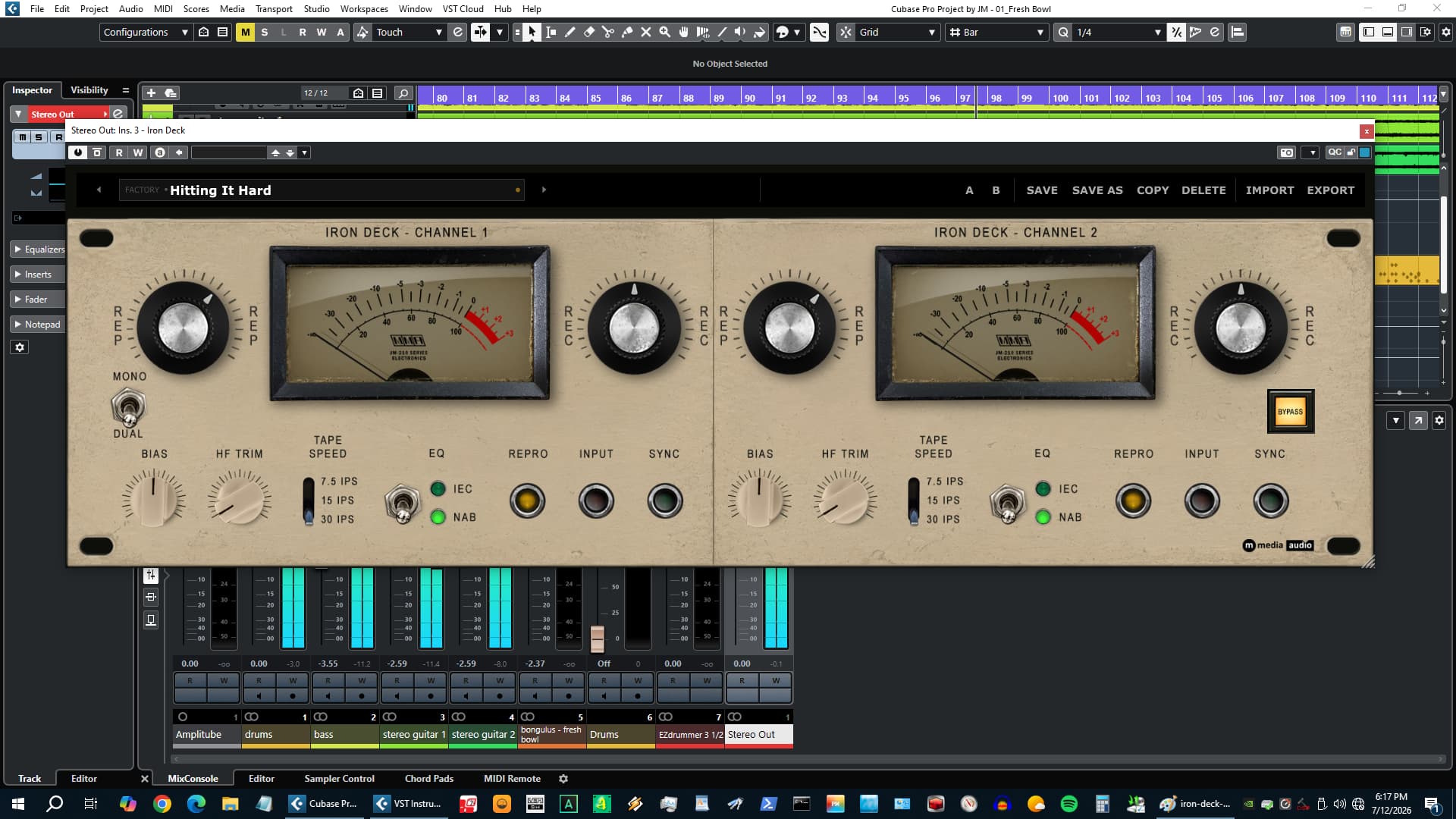Click the Setup Window Layout icon in toolbar
Viewport: 1456px width, 819px height.
point(1425,32)
